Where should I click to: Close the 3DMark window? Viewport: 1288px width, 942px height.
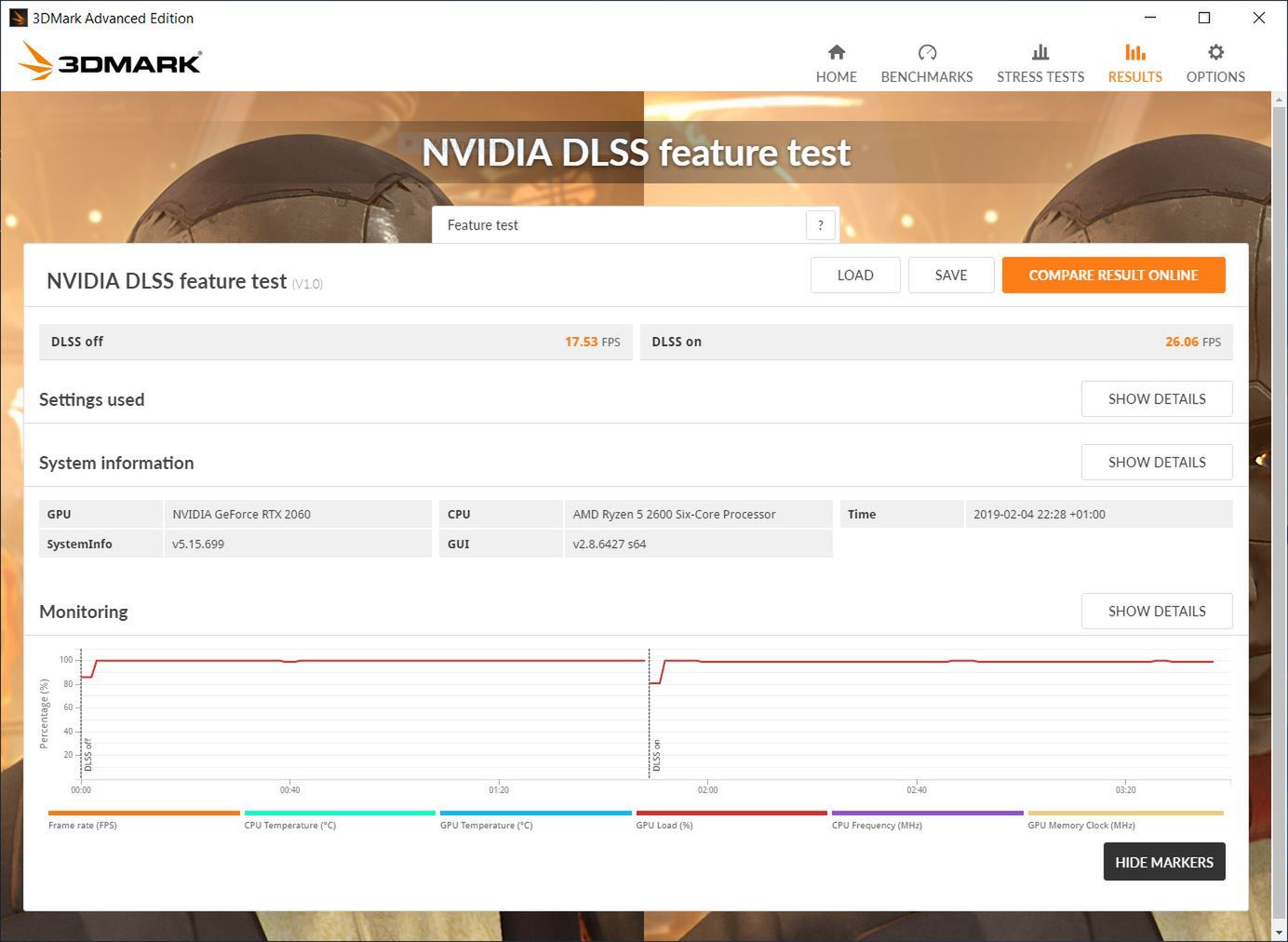click(1259, 18)
